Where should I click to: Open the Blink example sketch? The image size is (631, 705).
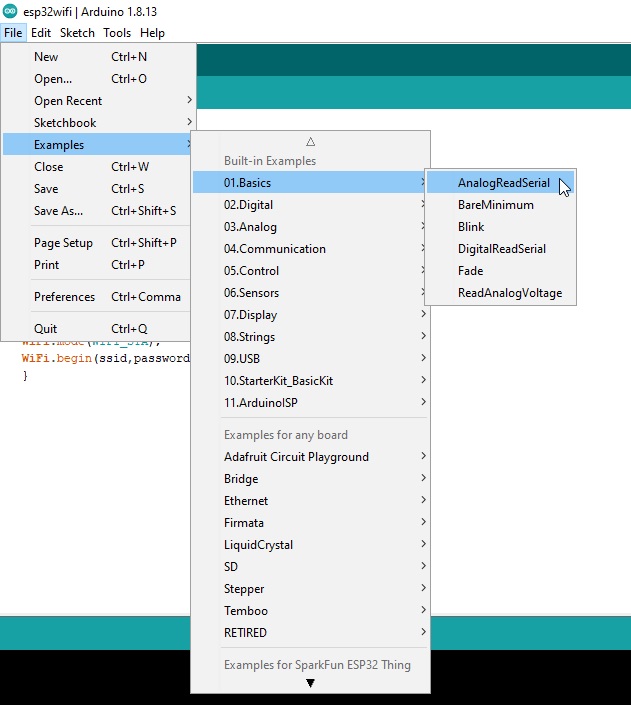[x=501, y=227]
